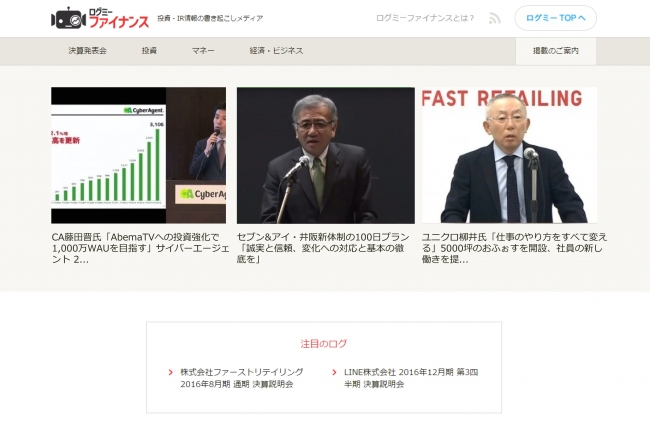Open ログミーファイナンスとは? link
The width and height of the screenshot is (650, 434).
tap(425, 18)
